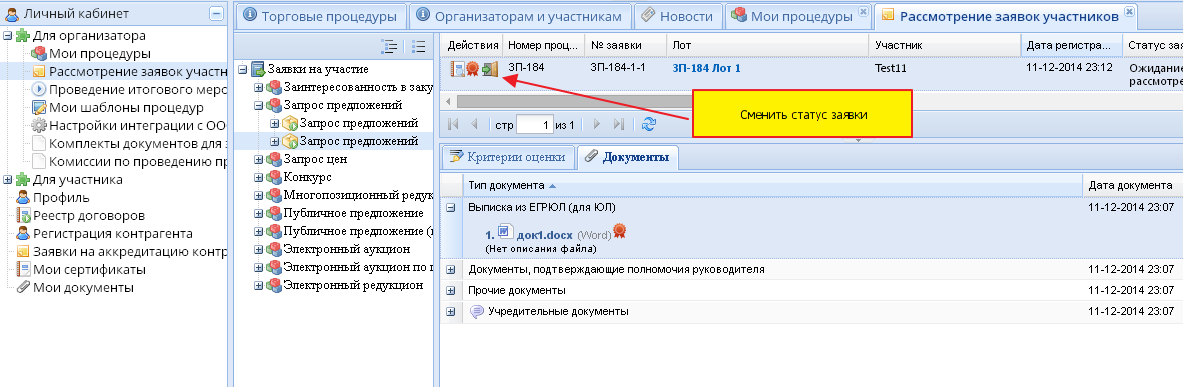Click Профиль person icon in sidebar
Viewport: 1183px width, 387px height.
pos(23,198)
